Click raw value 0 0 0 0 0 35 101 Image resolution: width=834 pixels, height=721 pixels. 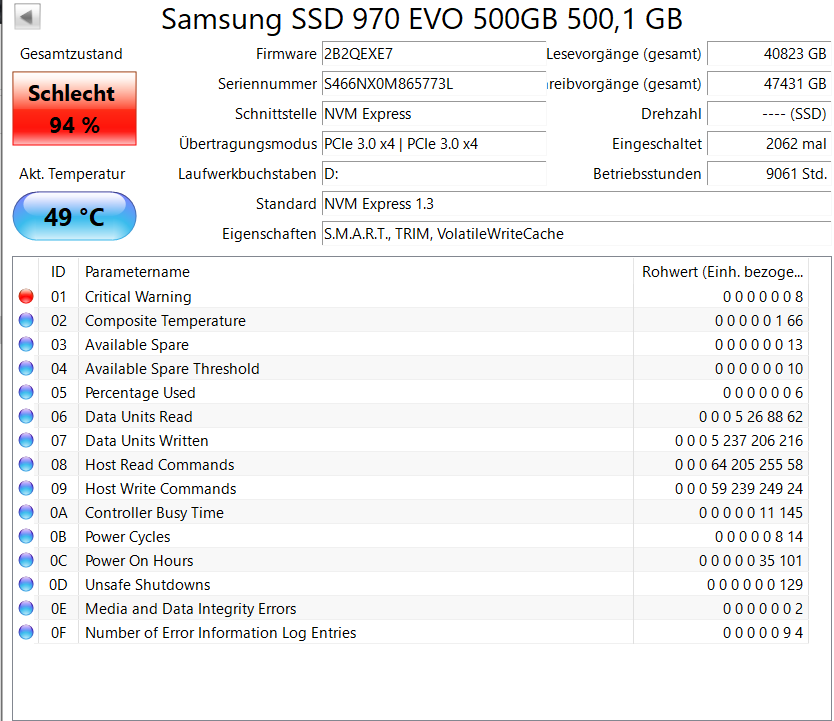point(751,560)
